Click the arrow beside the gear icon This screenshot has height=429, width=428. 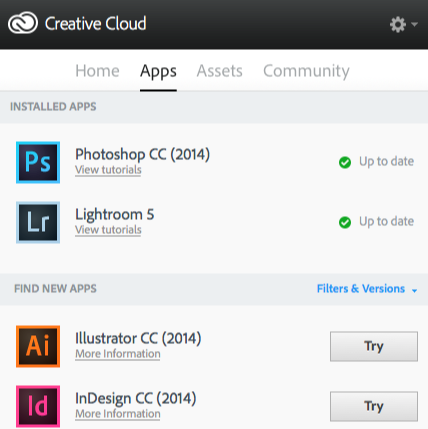pos(414,24)
